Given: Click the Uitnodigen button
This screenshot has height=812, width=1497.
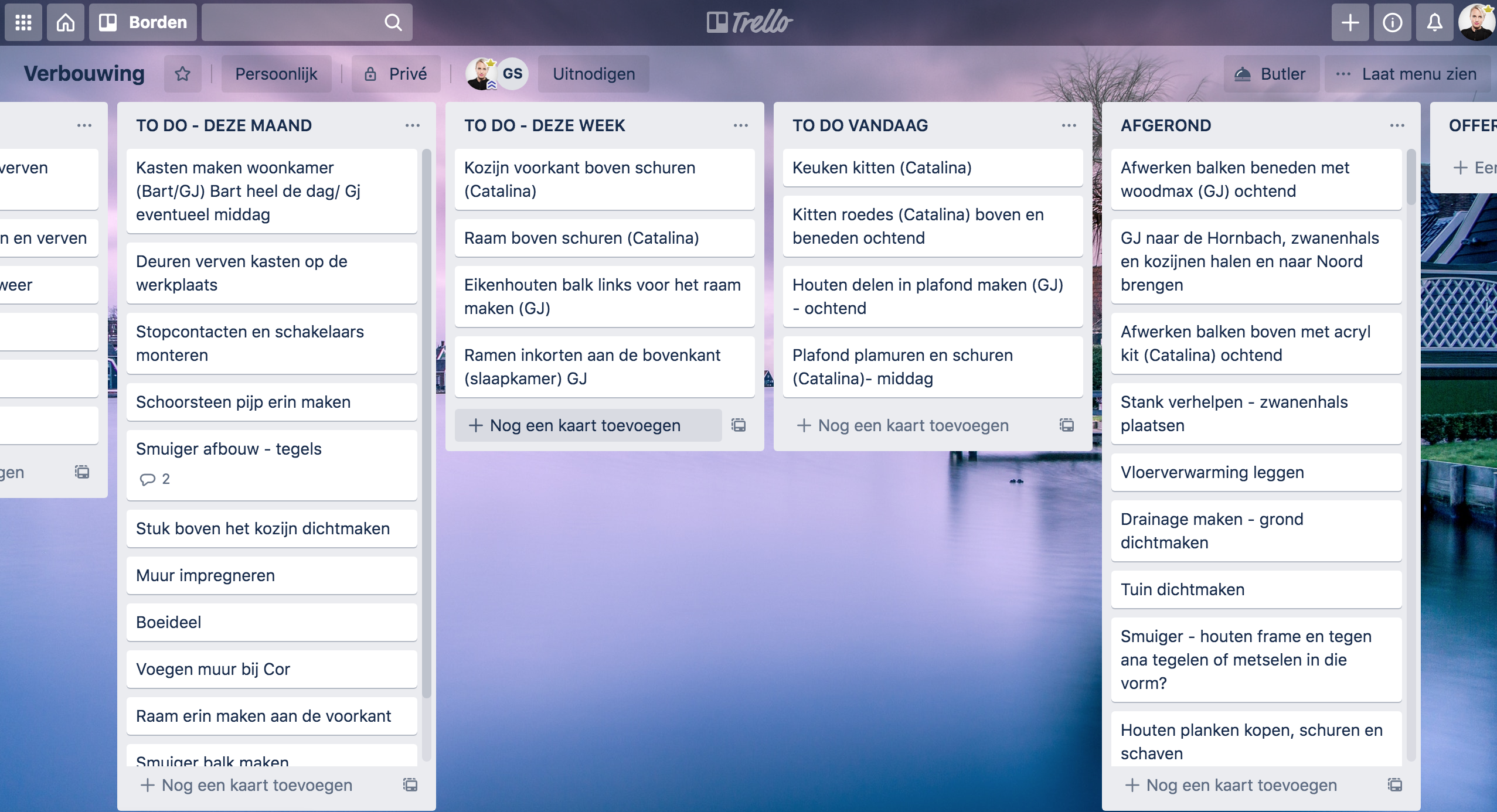Looking at the screenshot, I should [x=593, y=74].
